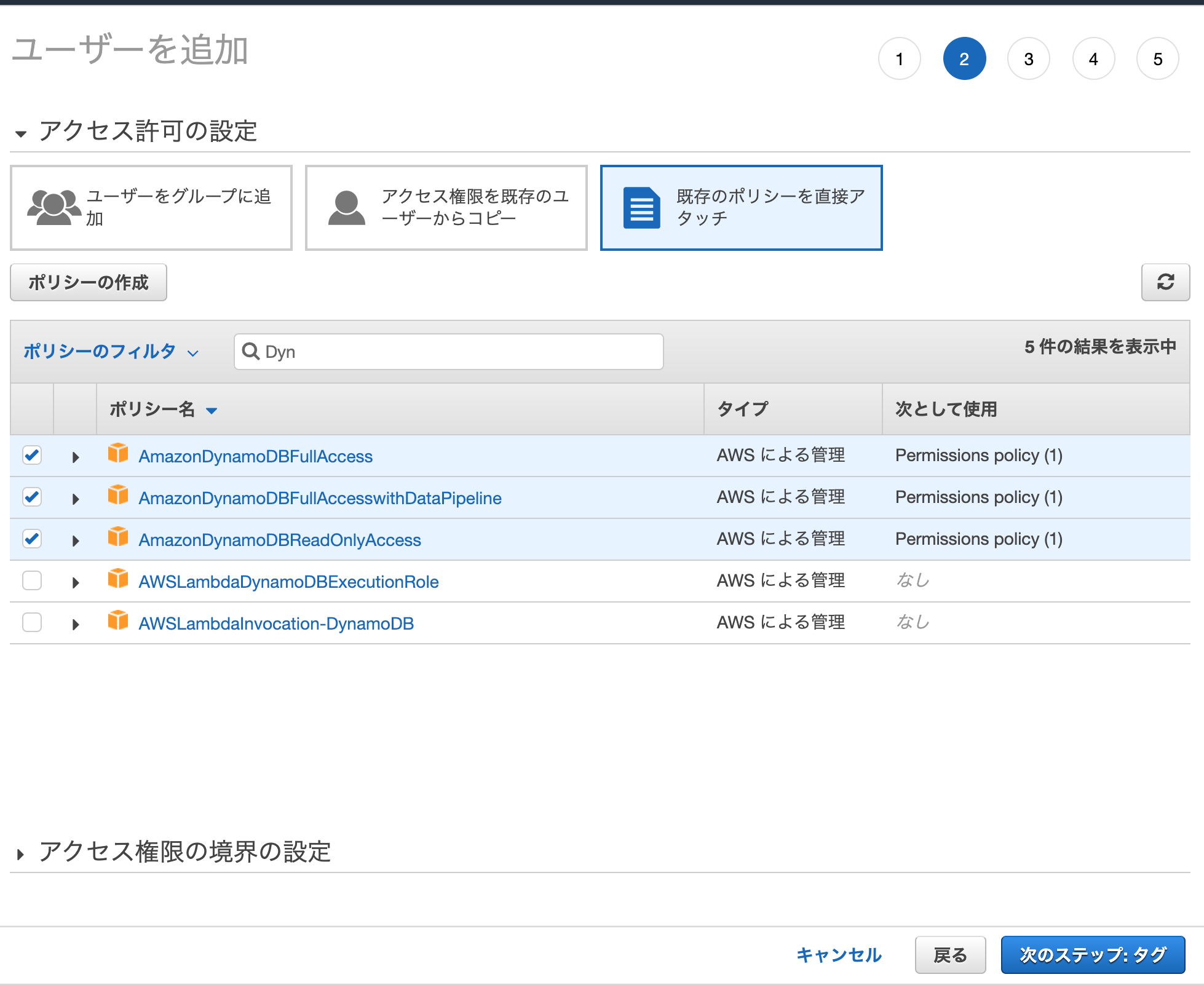This screenshot has height=985, width=1204.
Task: Click the 次のステップ: タグ button
Action: 1092,955
